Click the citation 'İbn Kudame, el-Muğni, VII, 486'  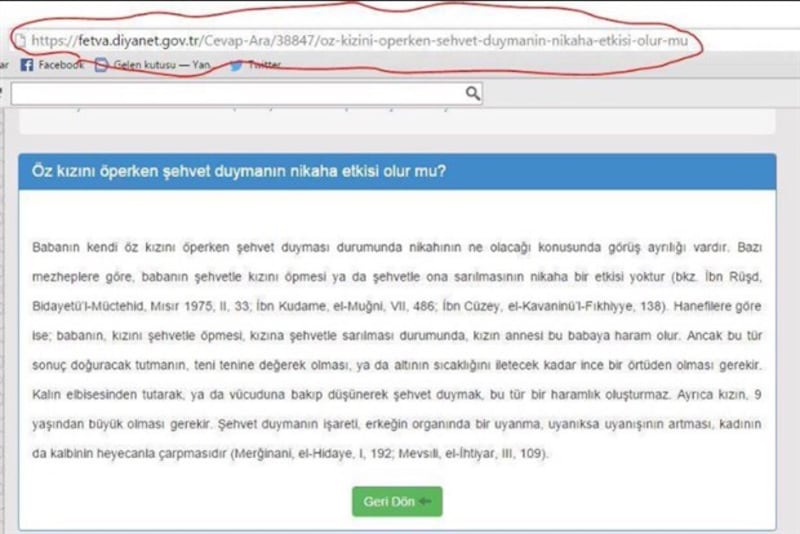point(344,306)
